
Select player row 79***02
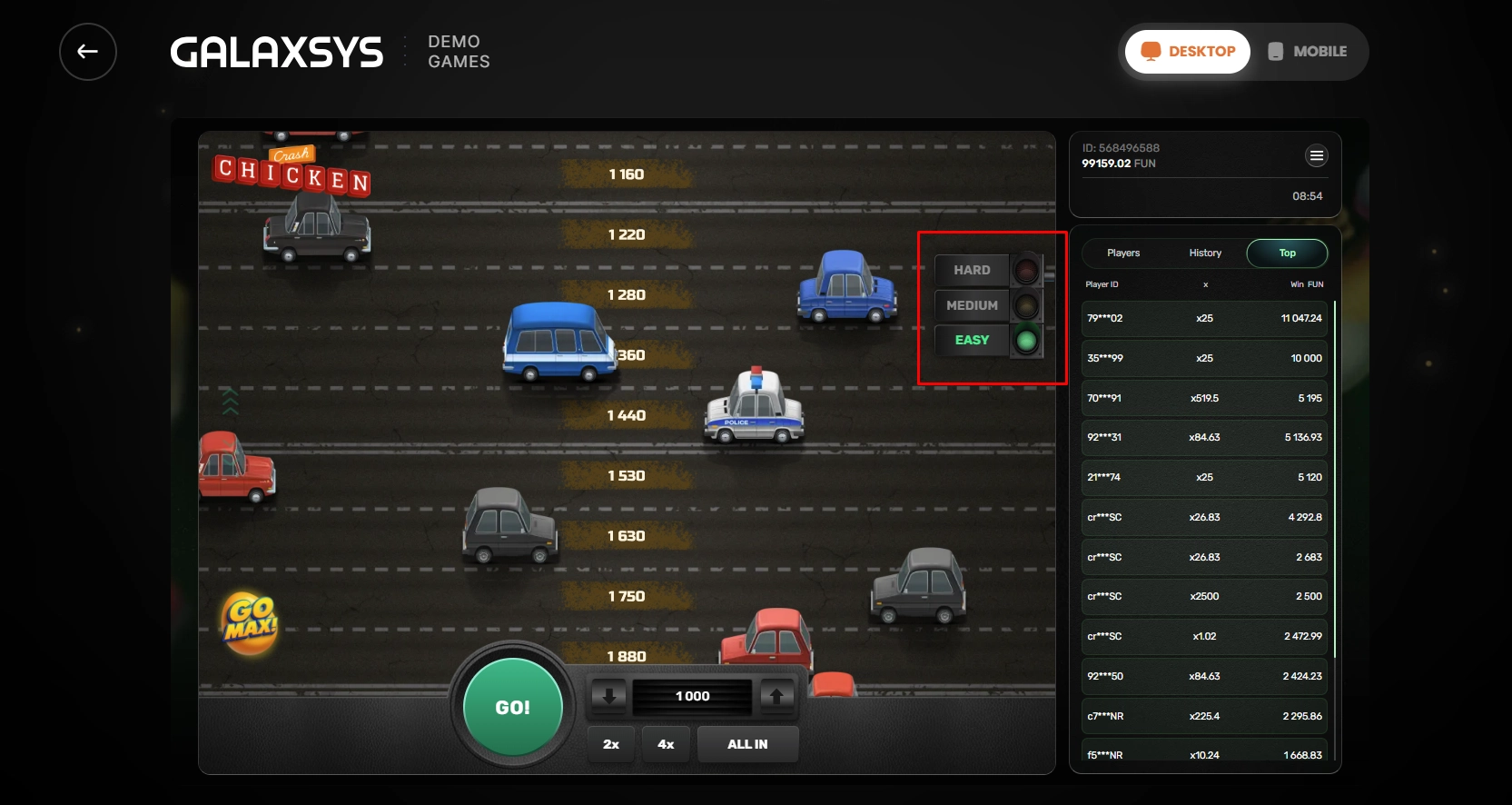[x=1204, y=318]
